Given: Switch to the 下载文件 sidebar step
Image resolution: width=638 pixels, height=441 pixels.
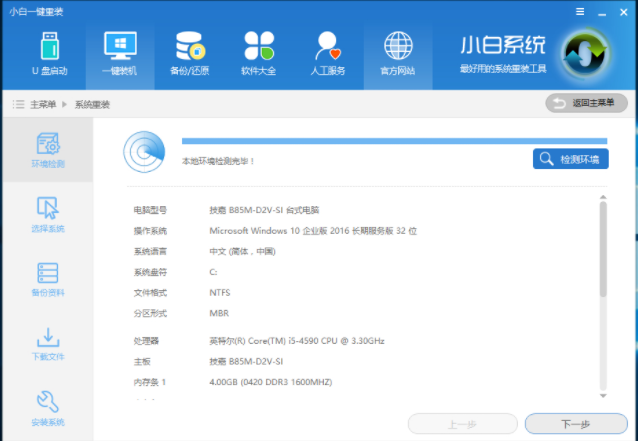Looking at the screenshot, I should click(47, 343).
